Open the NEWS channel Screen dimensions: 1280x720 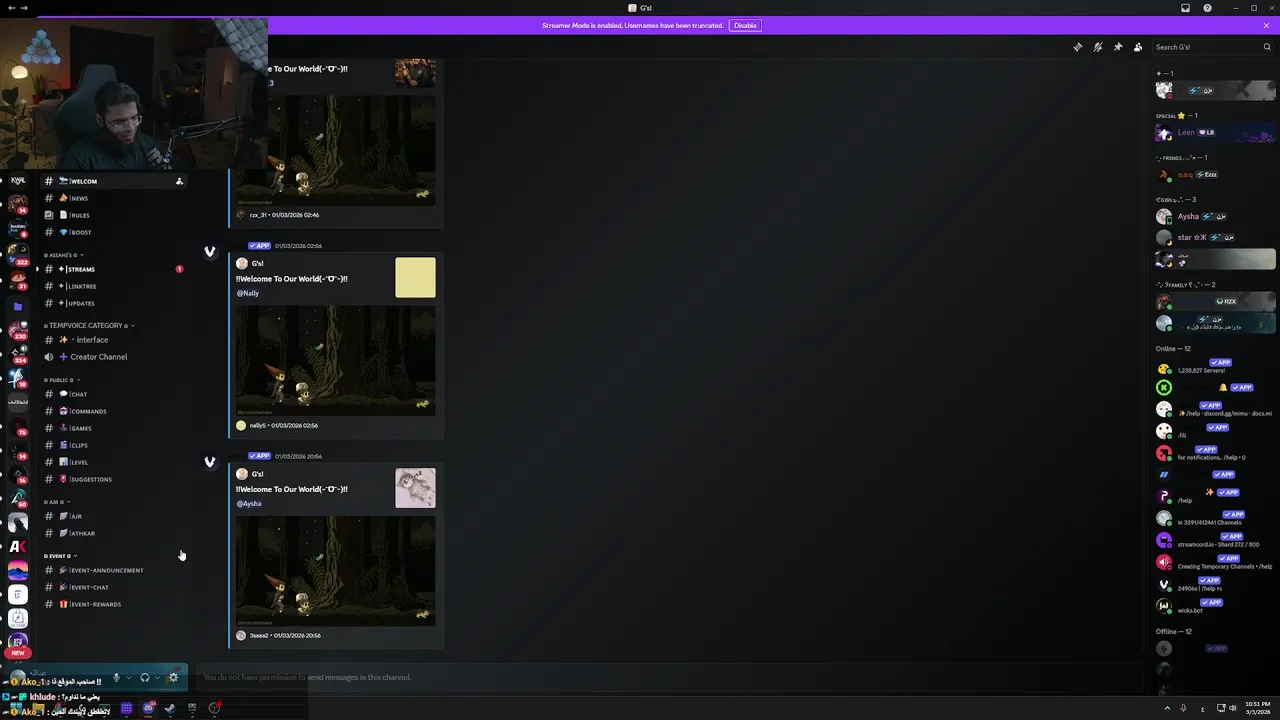pyautogui.click(x=113, y=198)
